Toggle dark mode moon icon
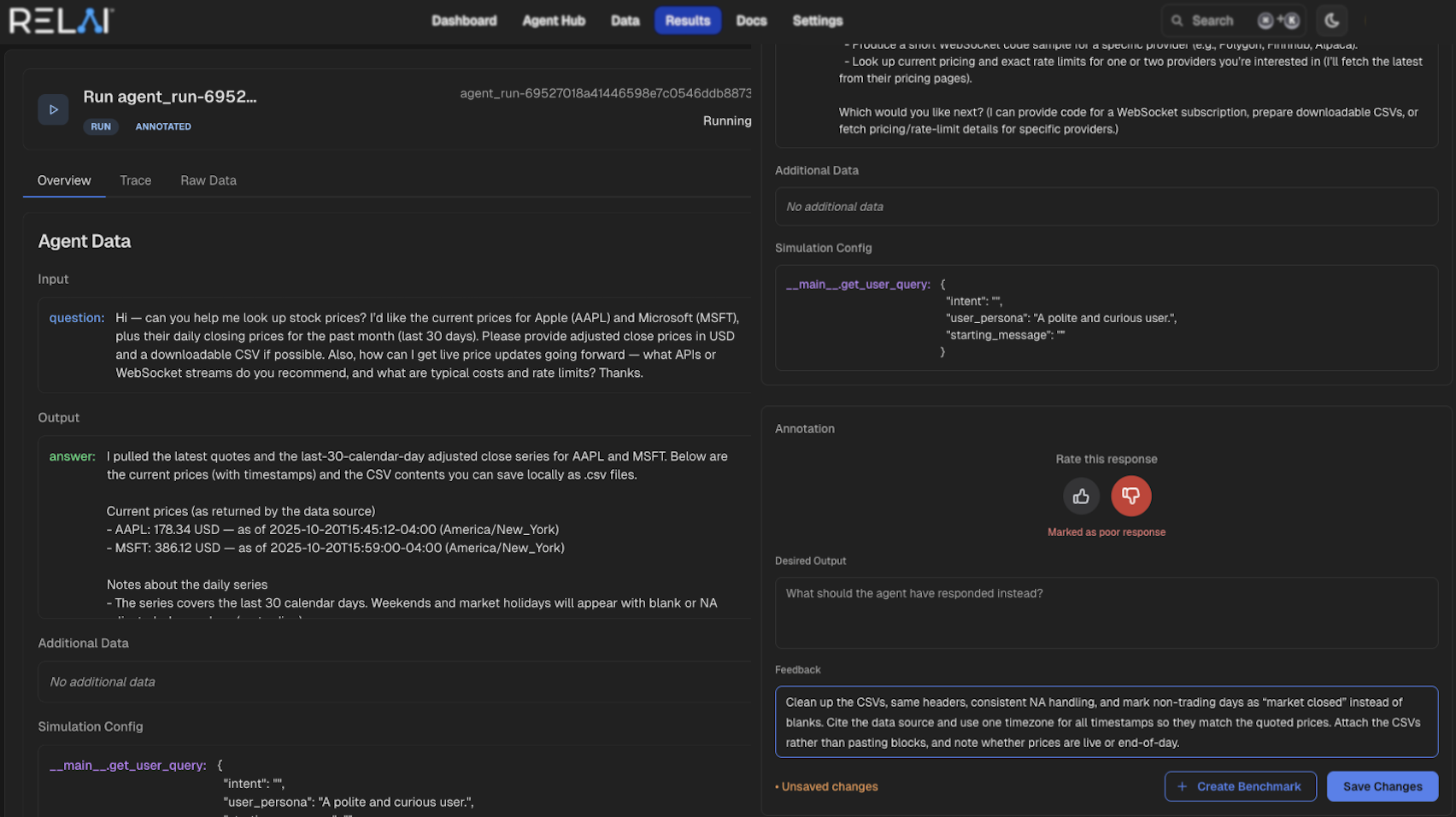Image resolution: width=1456 pixels, height=817 pixels. (1331, 21)
